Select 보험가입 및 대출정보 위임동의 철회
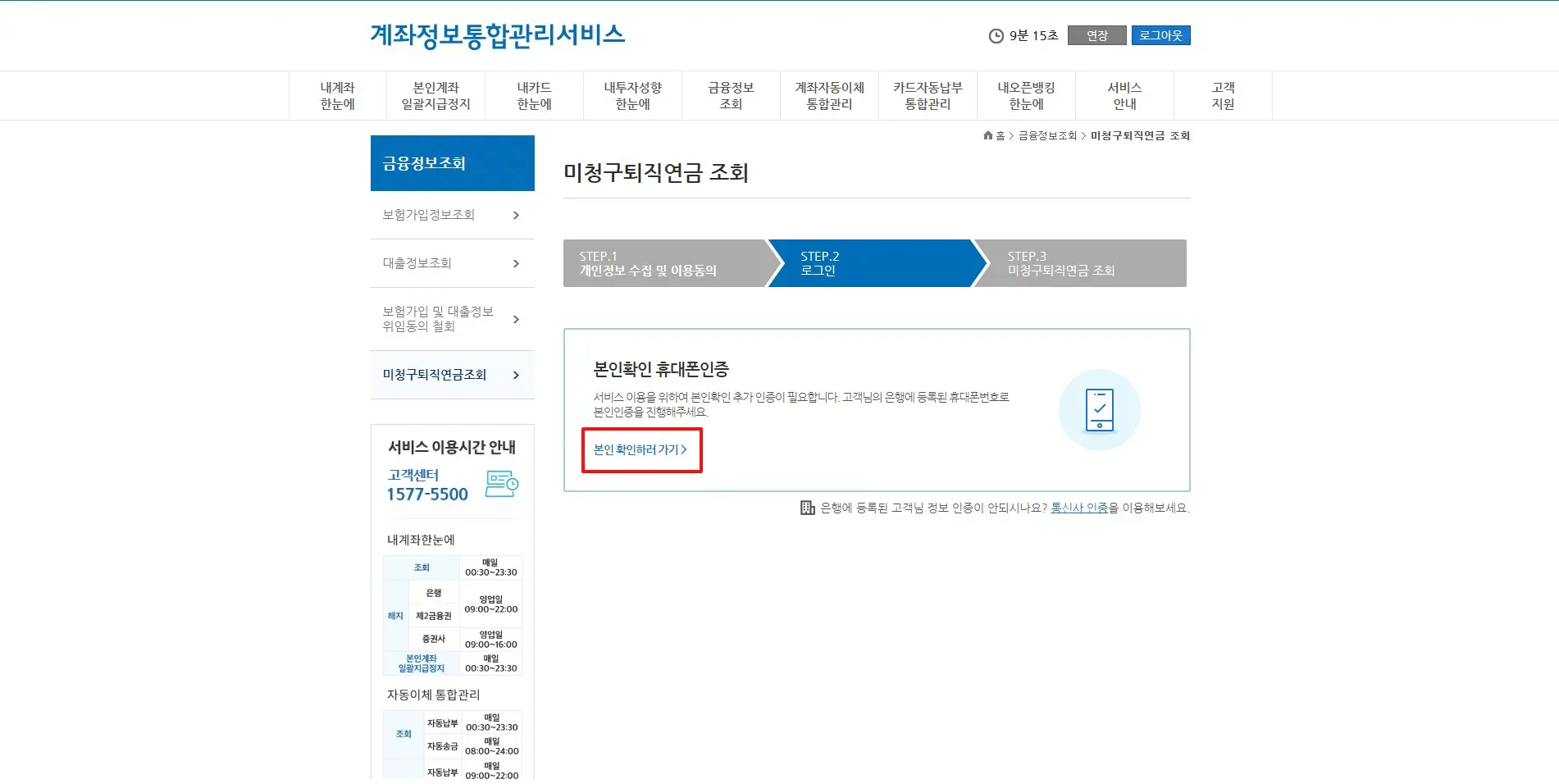This screenshot has width=1559, height=784. (x=453, y=319)
